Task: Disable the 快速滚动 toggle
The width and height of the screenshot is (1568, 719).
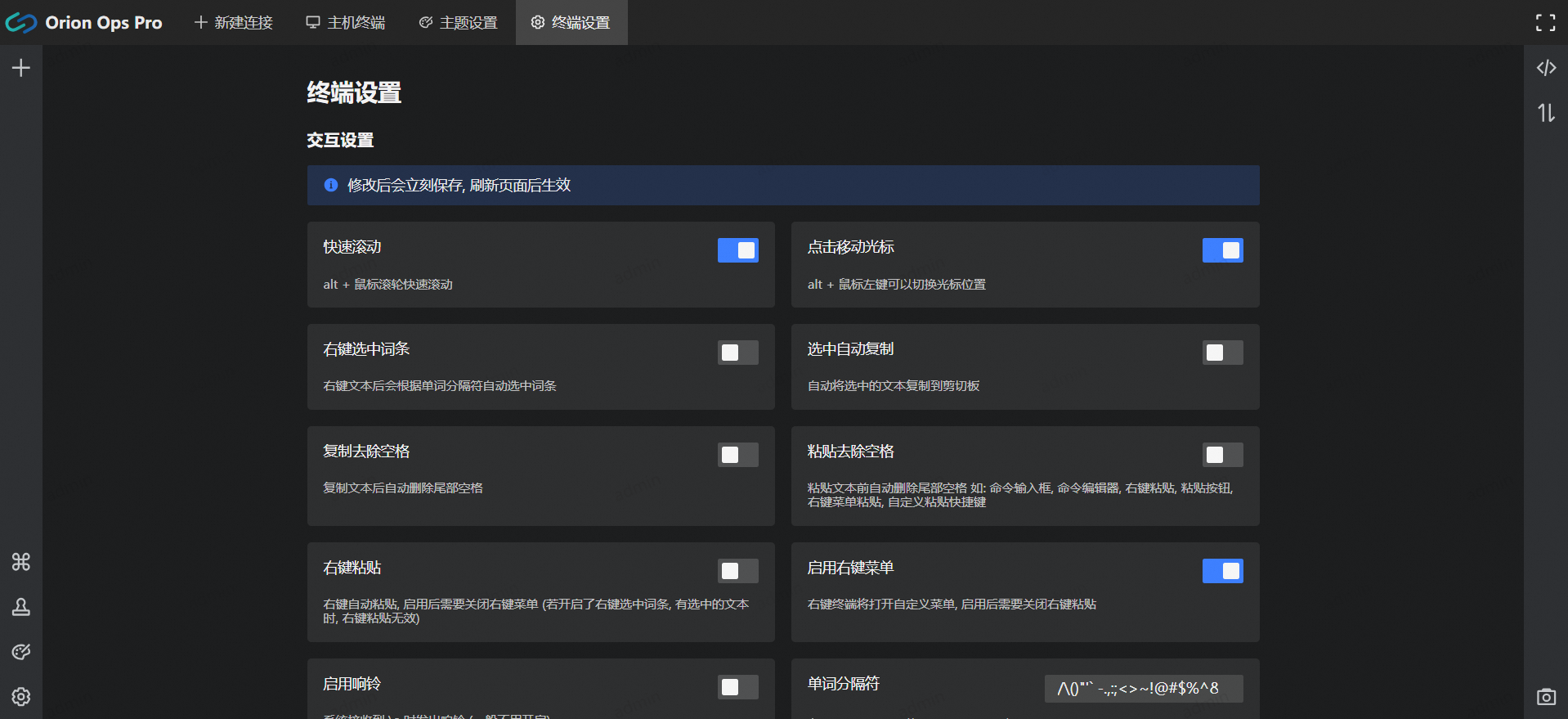Action: coord(737,250)
